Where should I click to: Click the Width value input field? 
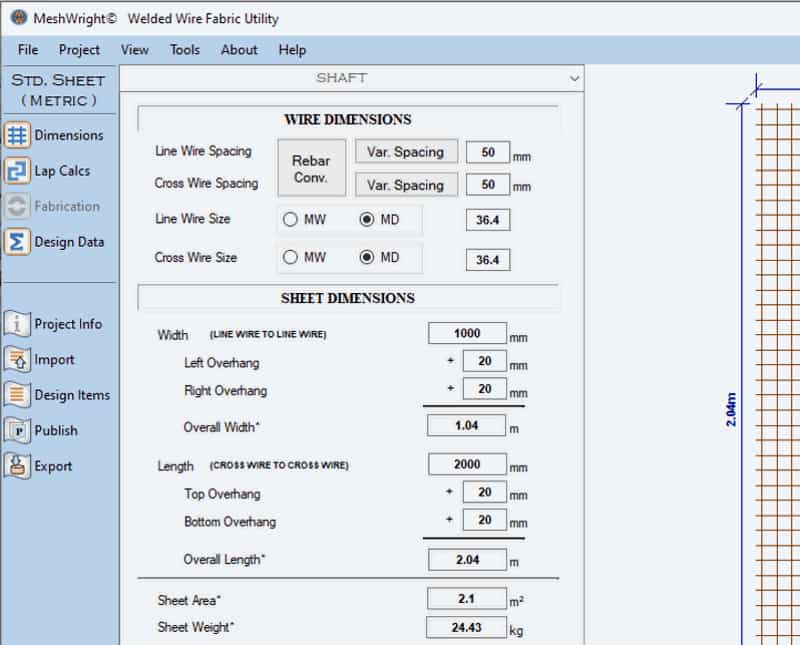467,334
